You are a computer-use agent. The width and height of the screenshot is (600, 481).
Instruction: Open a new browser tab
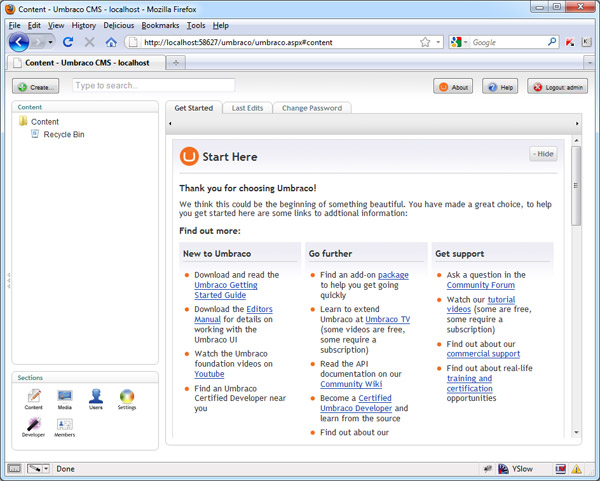(176, 63)
